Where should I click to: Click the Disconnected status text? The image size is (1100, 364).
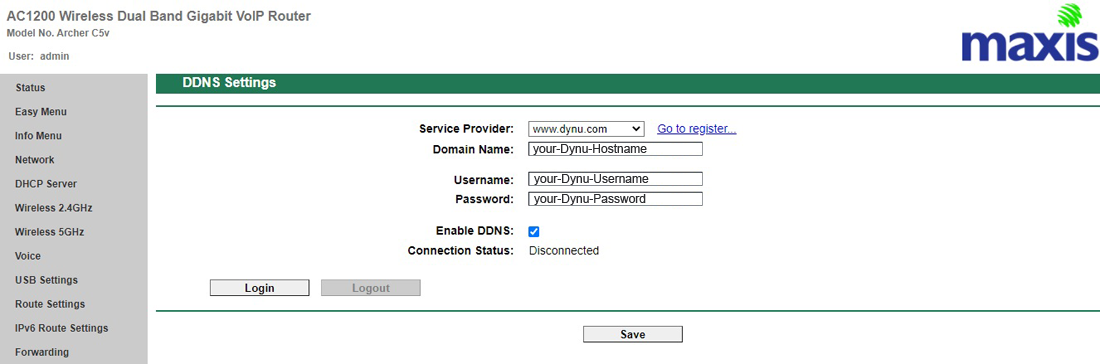564,250
